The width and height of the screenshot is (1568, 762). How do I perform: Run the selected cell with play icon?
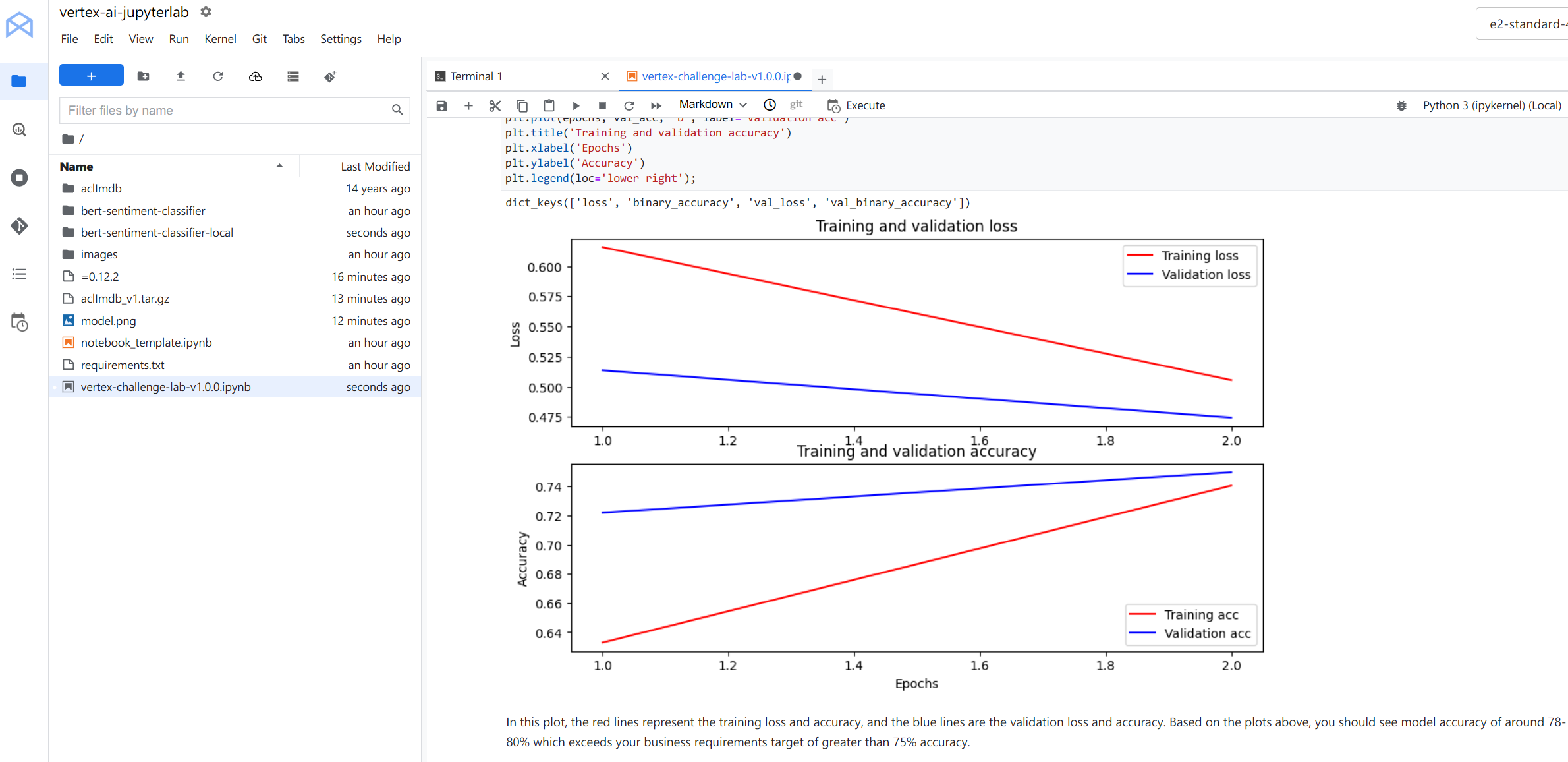pyautogui.click(x=576, y=105)
